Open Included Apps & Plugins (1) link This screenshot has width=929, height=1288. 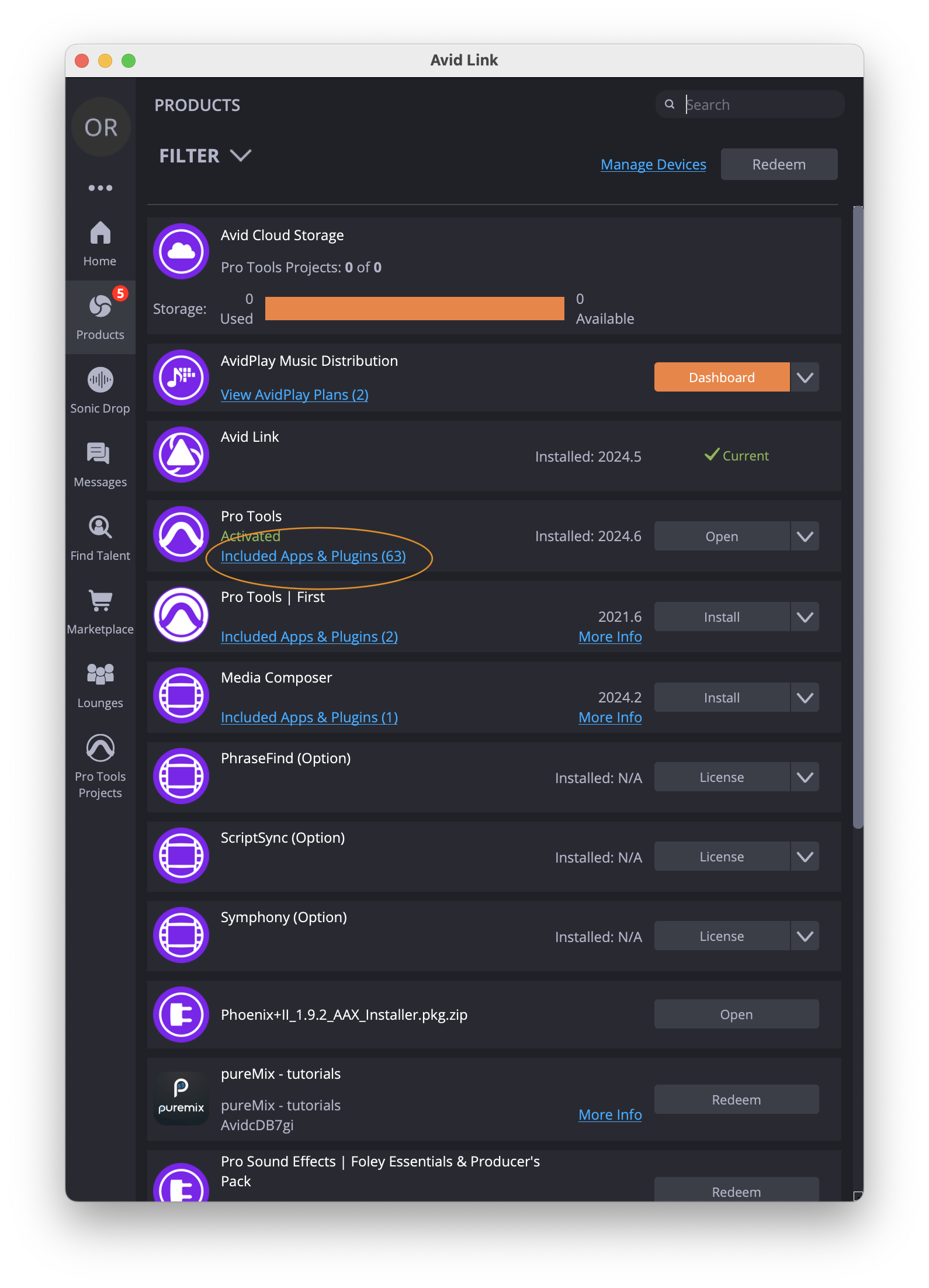309,717
